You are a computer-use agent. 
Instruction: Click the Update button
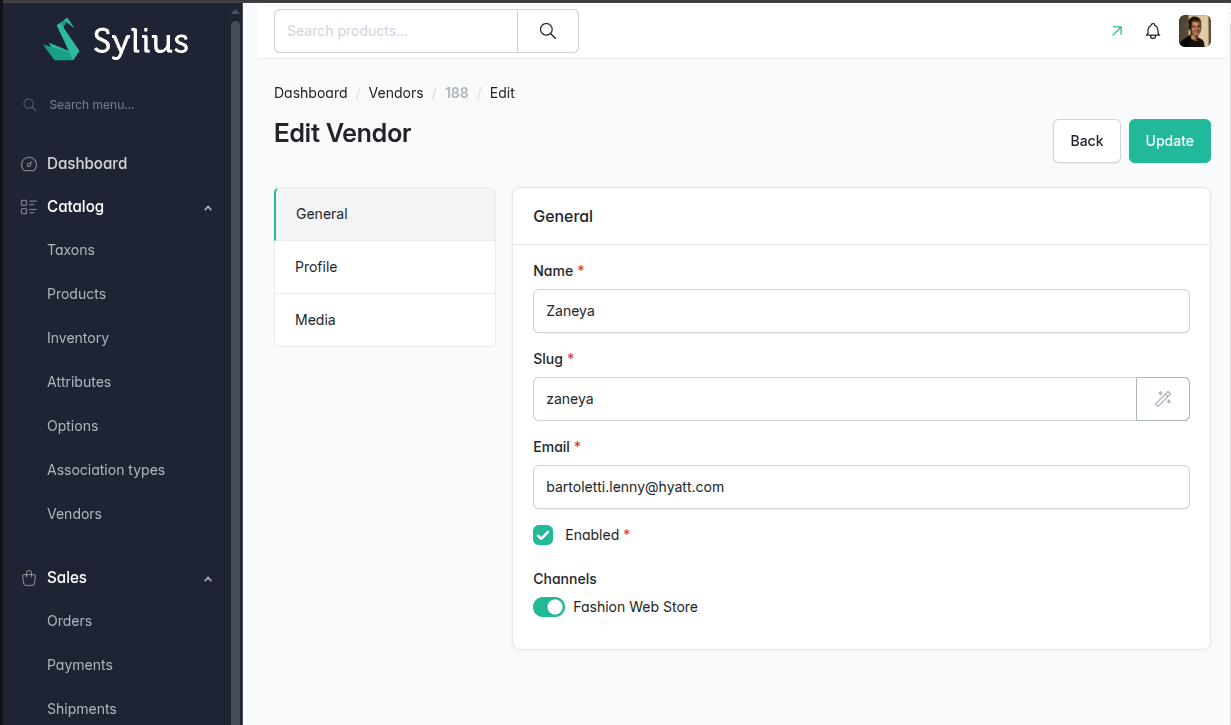(1170, 141)
